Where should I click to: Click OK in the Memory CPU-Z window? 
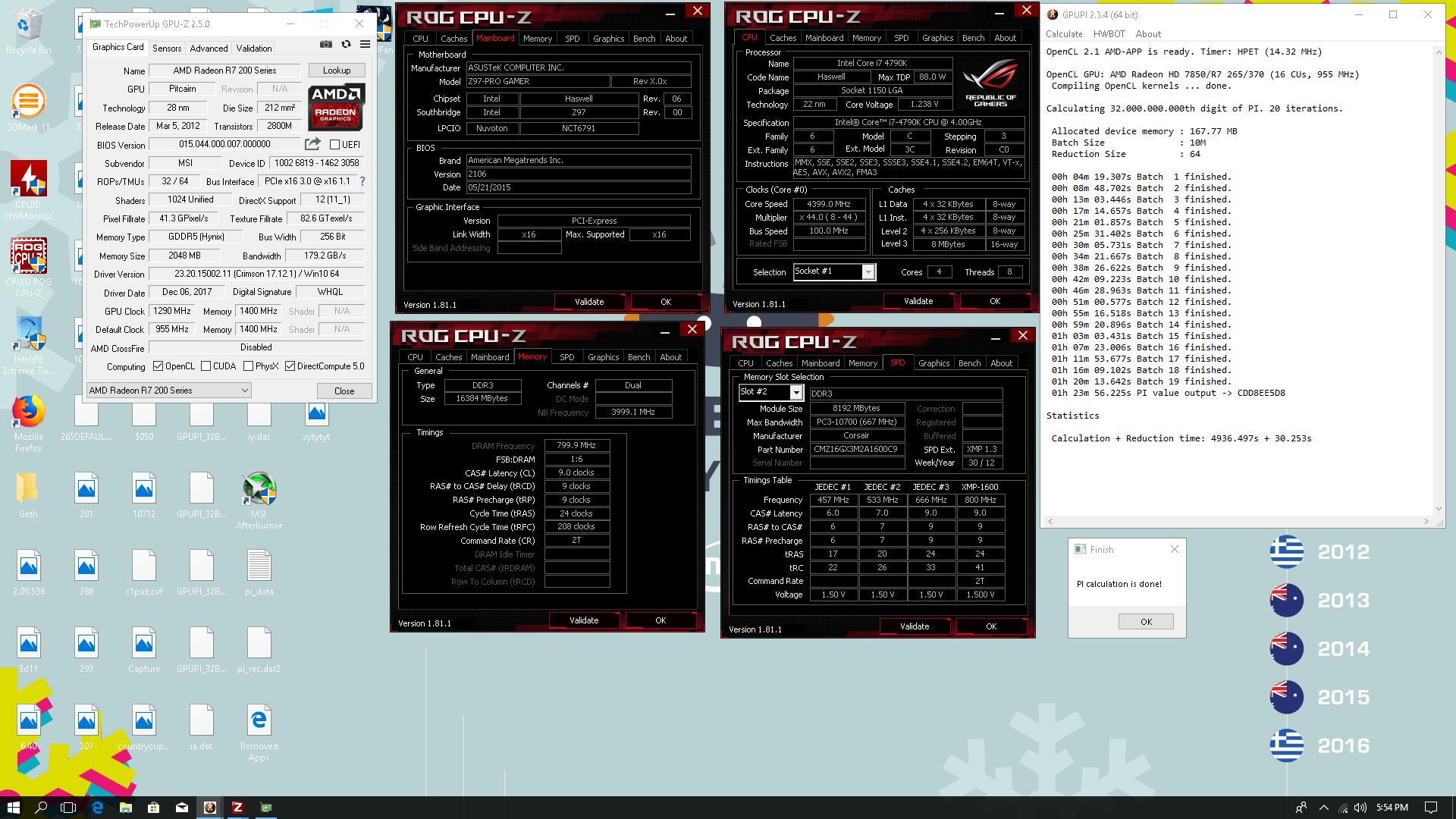(x=661, y=620)
